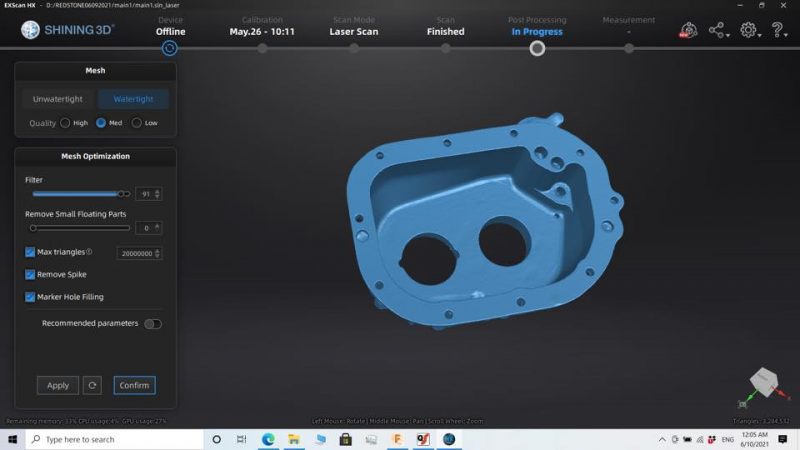Change the Remove Small Floating Parts stepper
The height and width of the screenshot is (450, 800).
pos(157,228)
